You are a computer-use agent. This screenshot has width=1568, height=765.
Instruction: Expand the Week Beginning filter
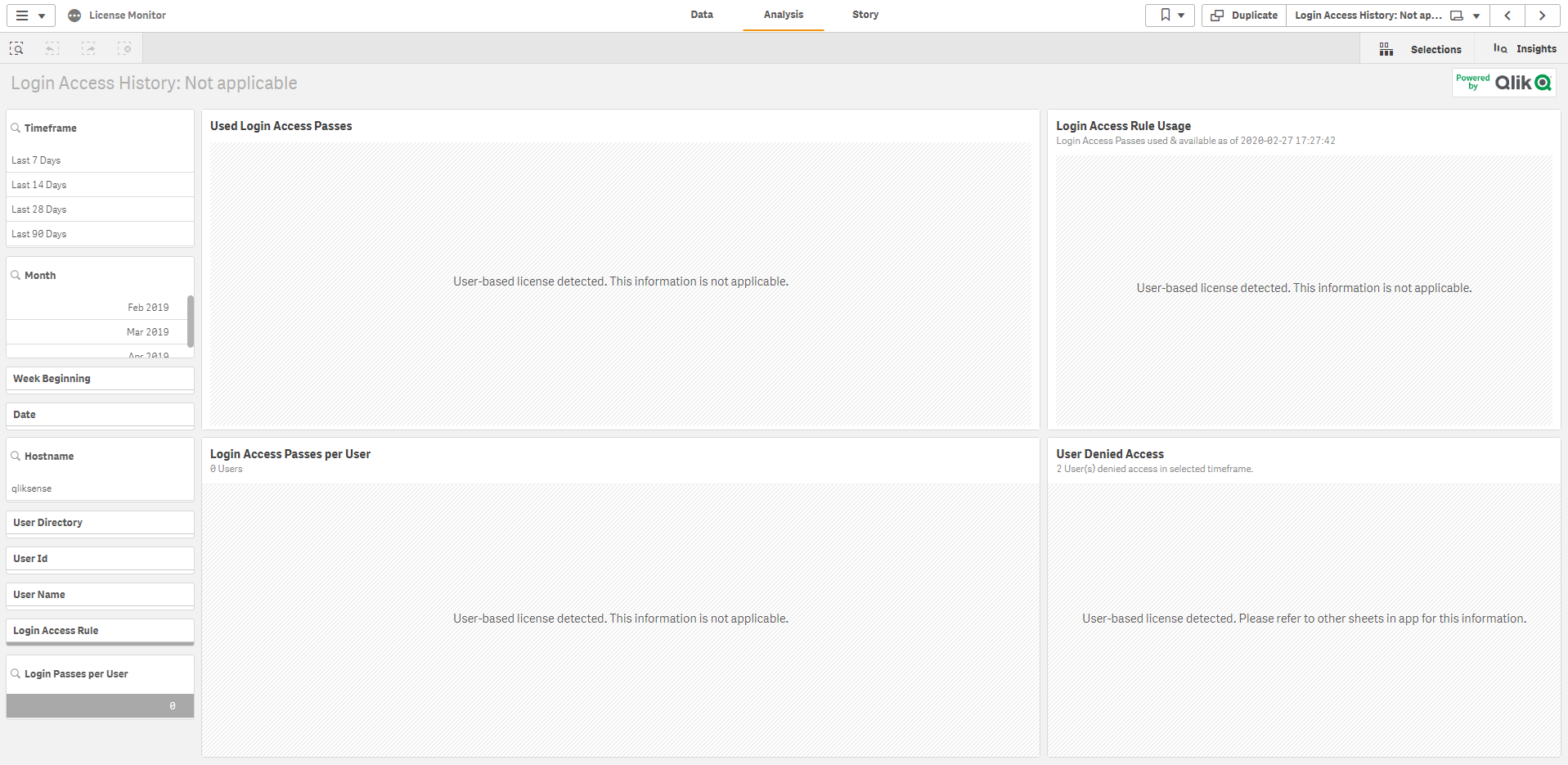pos(100,379)
